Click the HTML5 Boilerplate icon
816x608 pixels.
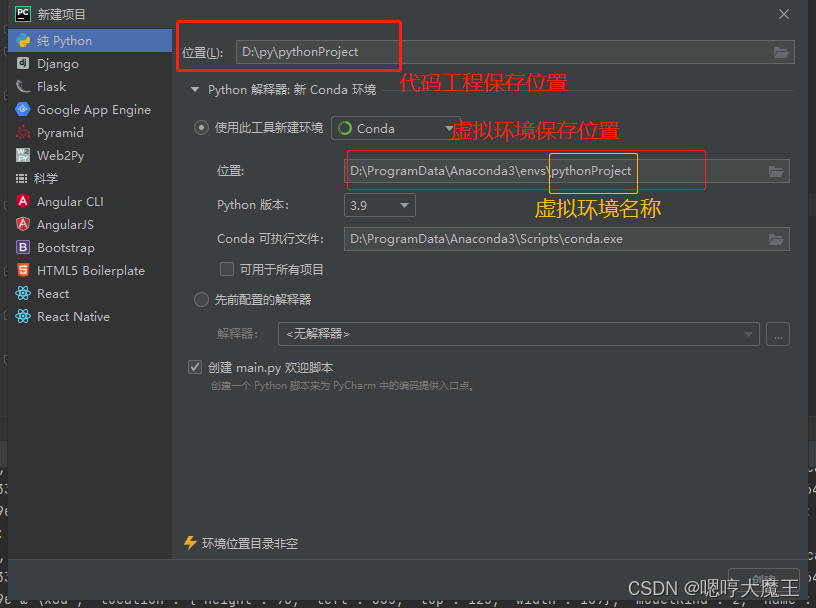coord(23,270)
